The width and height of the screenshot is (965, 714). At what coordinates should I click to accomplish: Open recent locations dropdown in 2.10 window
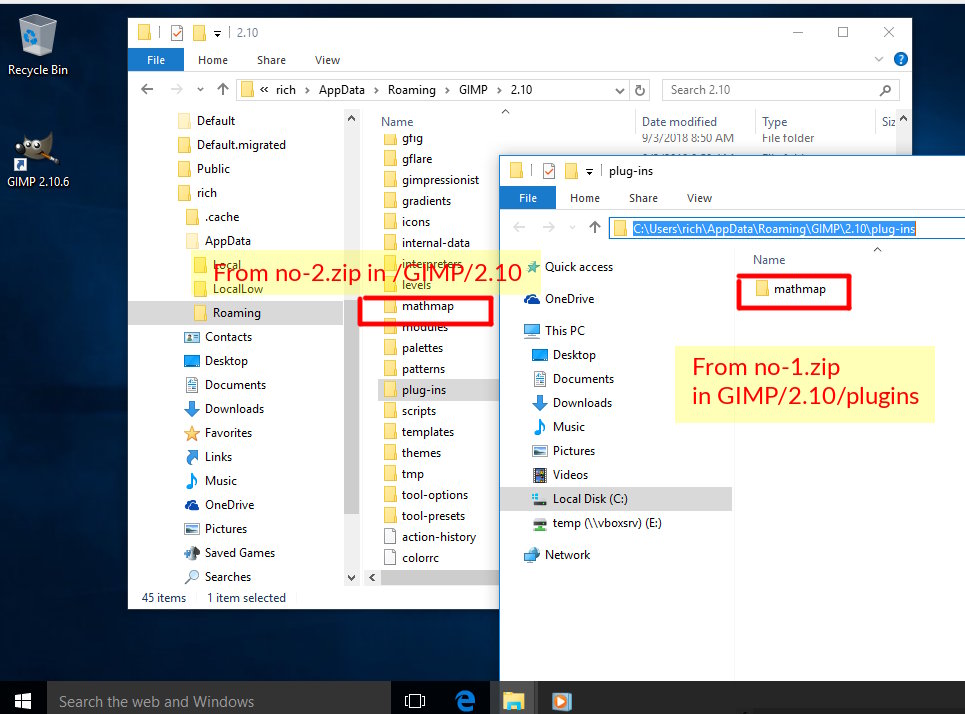(200, 90)
